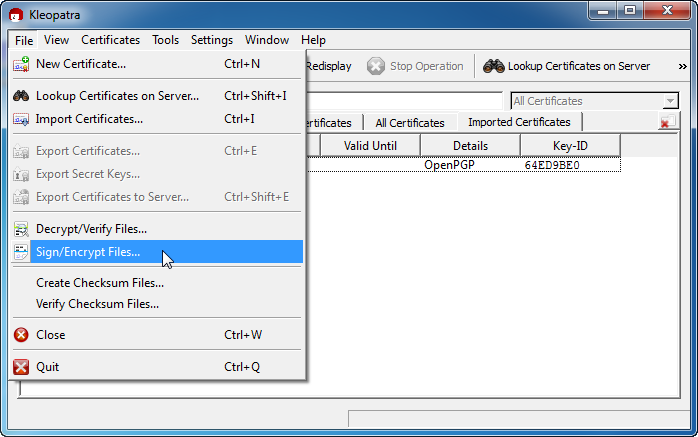This screenshot has height=437, width=698.
Task: Click the New Certificate menu icon
Action: (21, 64)
